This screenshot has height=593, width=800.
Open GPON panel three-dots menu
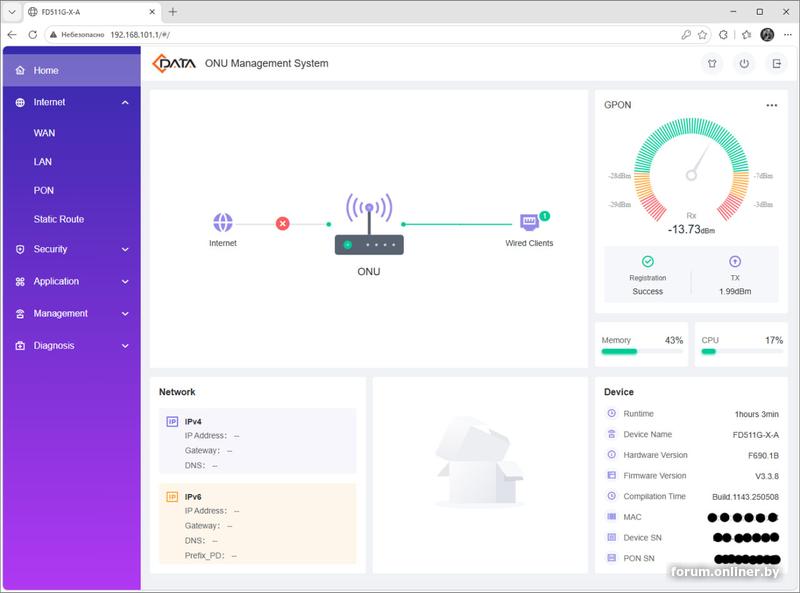771,105
